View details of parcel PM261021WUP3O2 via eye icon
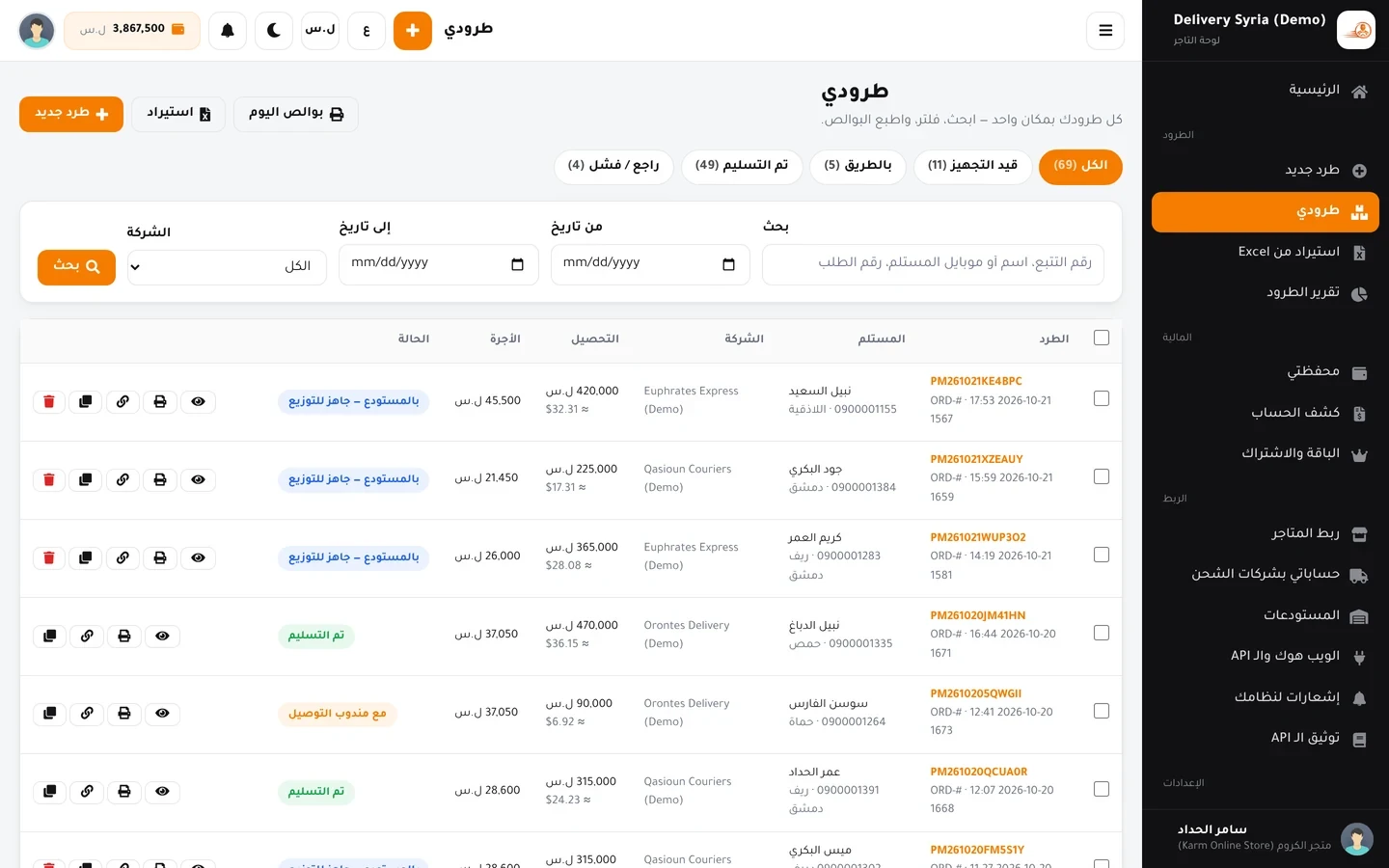Screen dimensions: 1389x868 tap(198, 557)
